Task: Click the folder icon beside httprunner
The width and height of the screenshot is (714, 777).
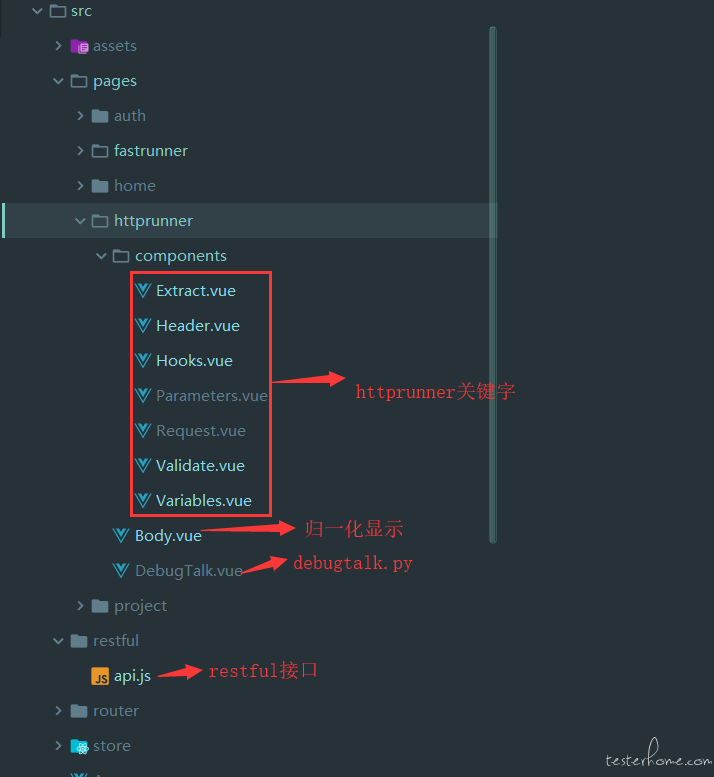Action: pyautogui.click(x=100, y=221)
